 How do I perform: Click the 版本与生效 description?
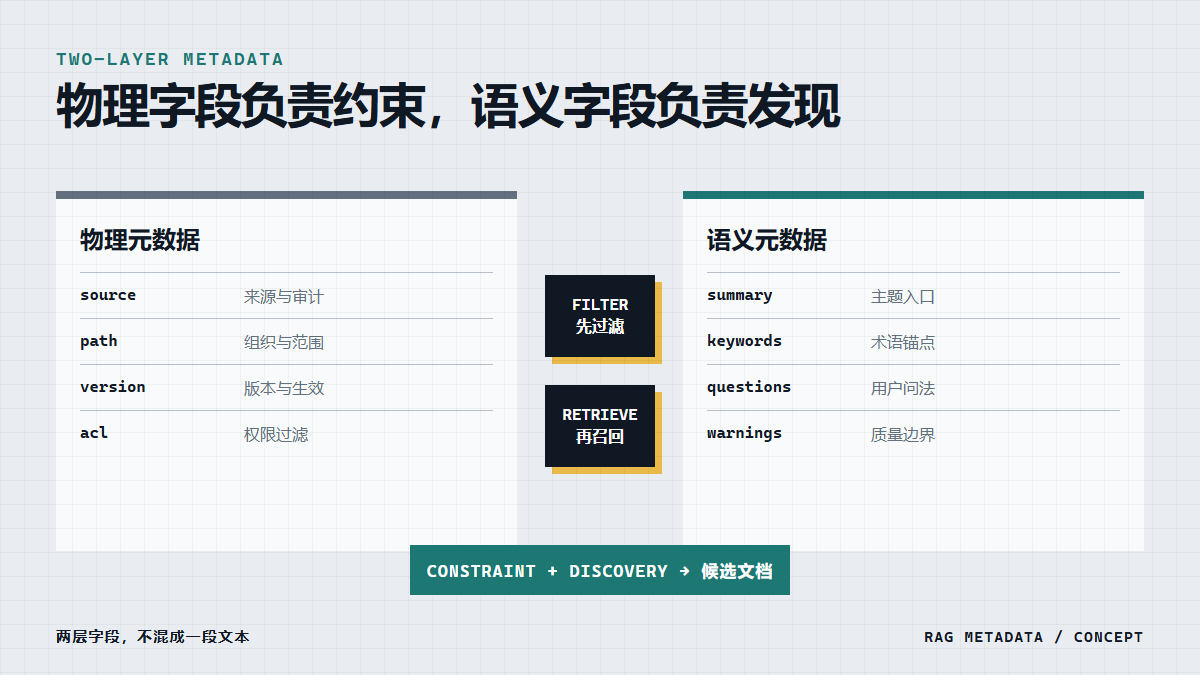coord(284,389)
